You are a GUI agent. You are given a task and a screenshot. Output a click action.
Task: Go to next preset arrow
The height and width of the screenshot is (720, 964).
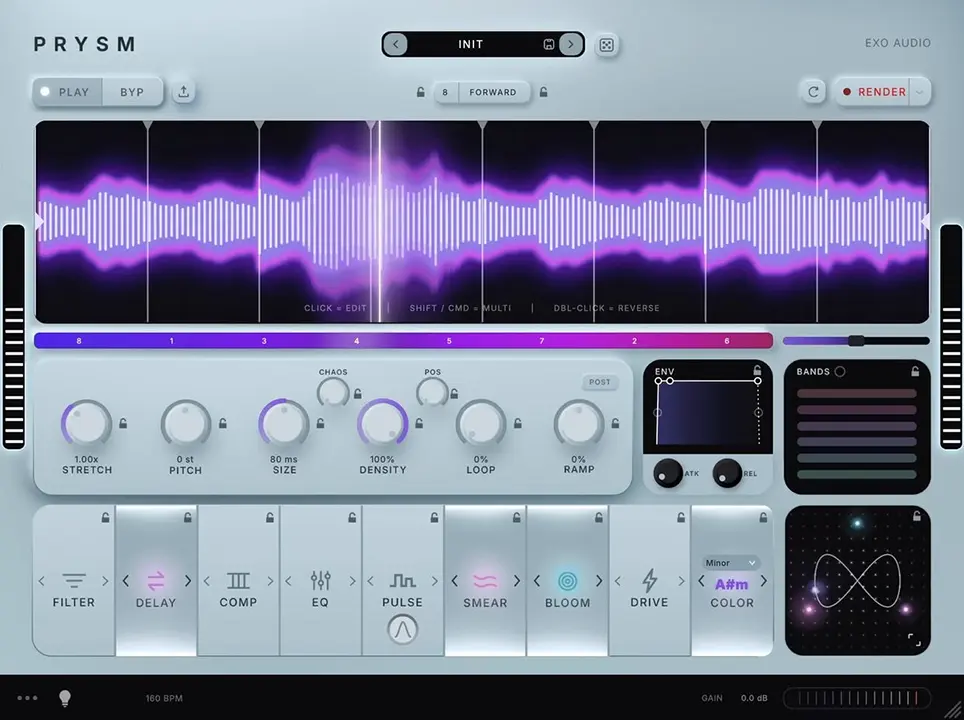[x=571, y=44]
